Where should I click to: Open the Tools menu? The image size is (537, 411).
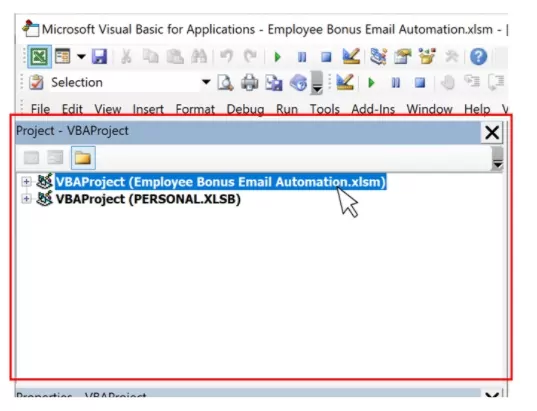(324, 109)
